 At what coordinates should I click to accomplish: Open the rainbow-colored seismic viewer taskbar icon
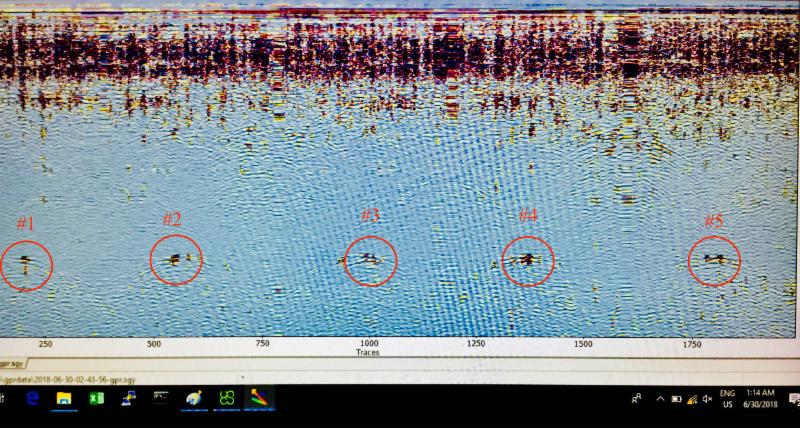(259, 399)
